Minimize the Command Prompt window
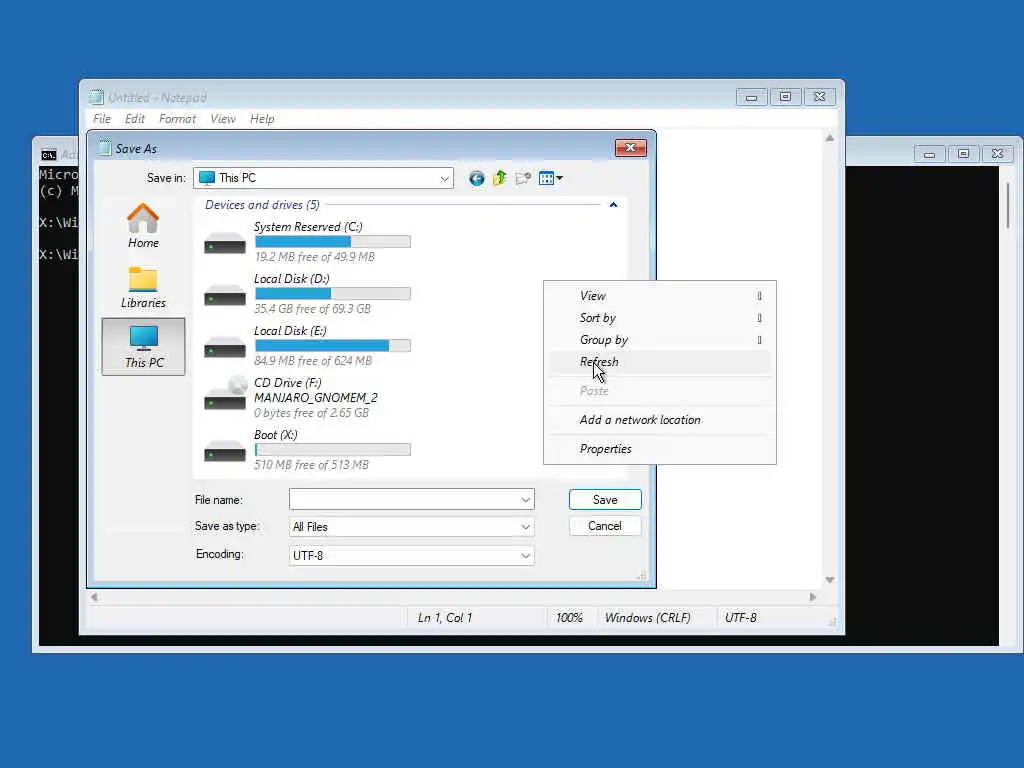The image size is (1024, 768). (x=929, y=154)
